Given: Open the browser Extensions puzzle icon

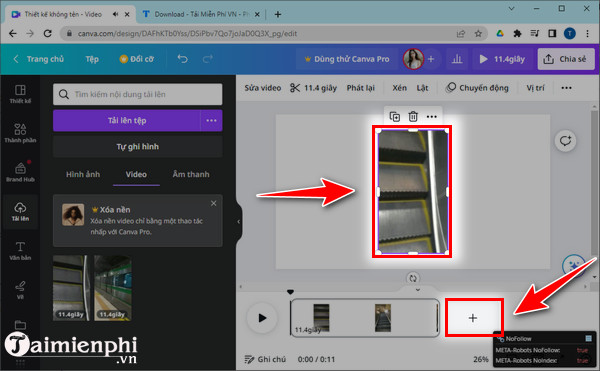Looking at the screenshot, I should (517, 34).
